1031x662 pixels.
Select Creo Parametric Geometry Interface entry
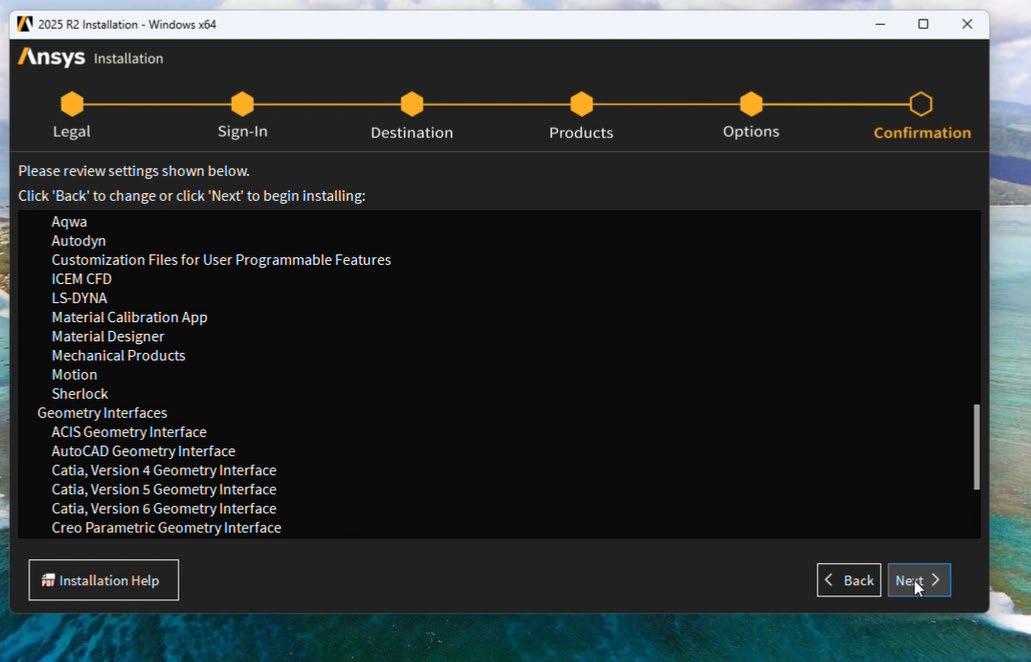click(x=166, y=528)
